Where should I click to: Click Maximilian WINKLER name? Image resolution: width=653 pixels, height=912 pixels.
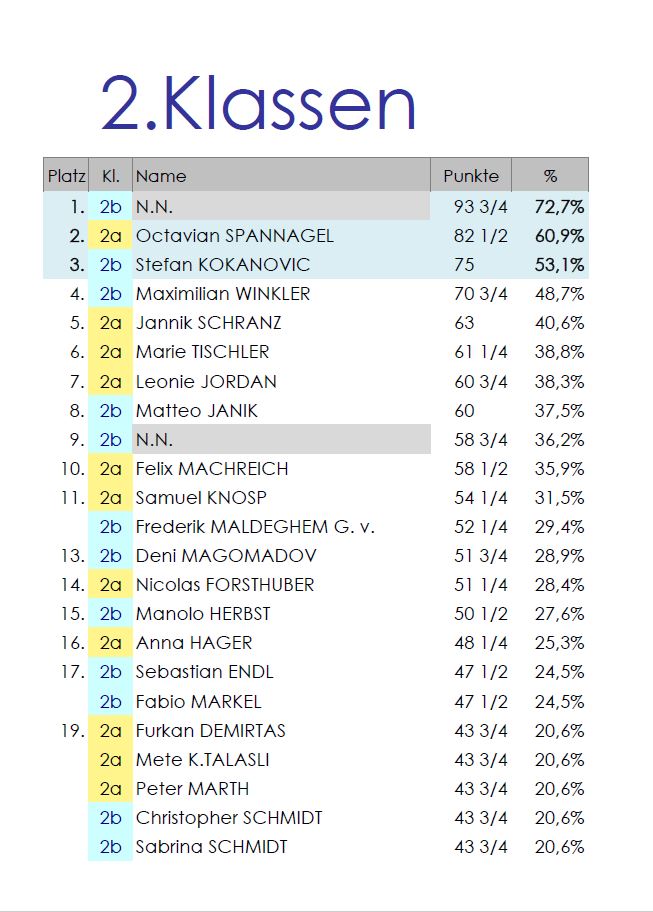(x=223, y=294)
